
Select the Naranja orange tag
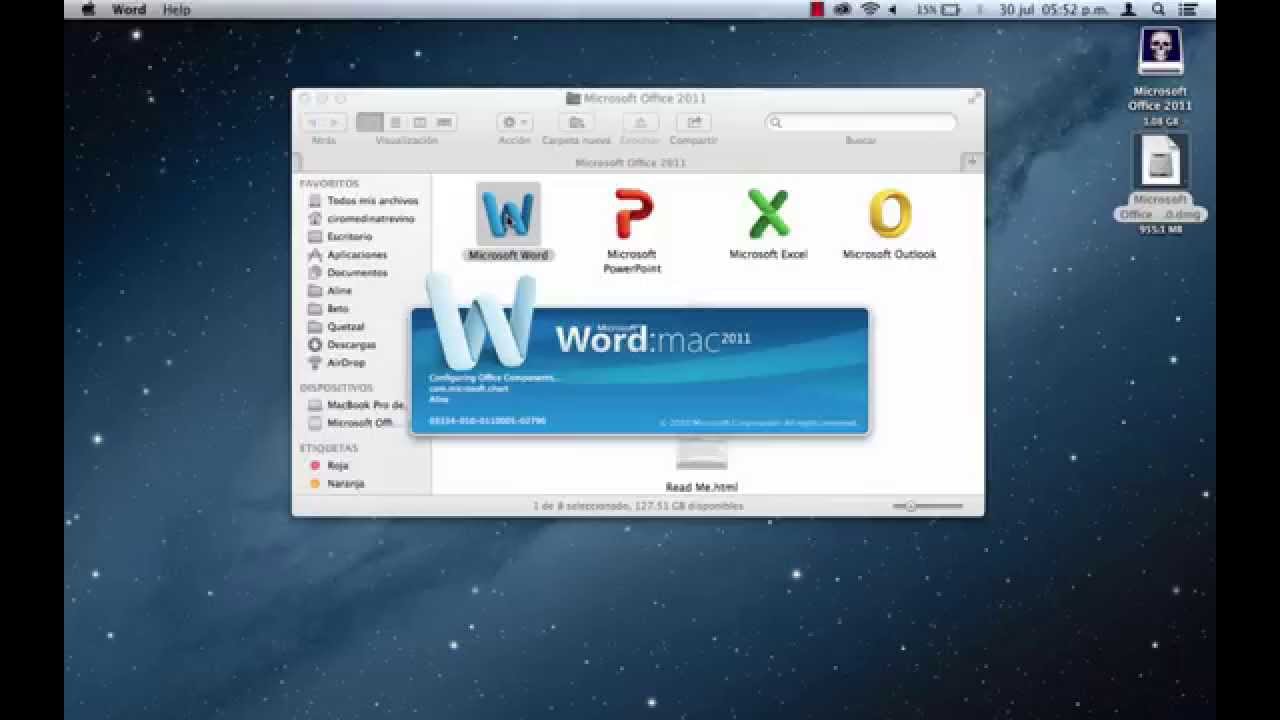pyautogui.click(x=336, y=484)
